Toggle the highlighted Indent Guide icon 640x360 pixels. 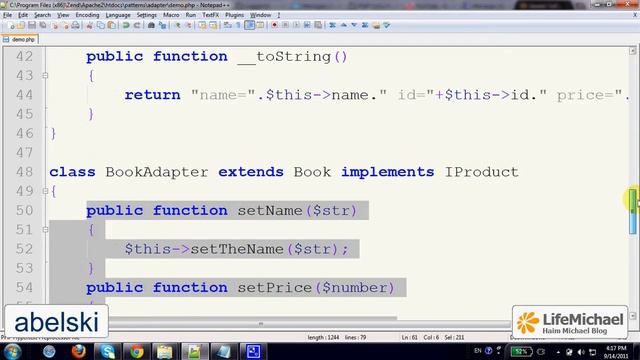(x=249, y=25)
